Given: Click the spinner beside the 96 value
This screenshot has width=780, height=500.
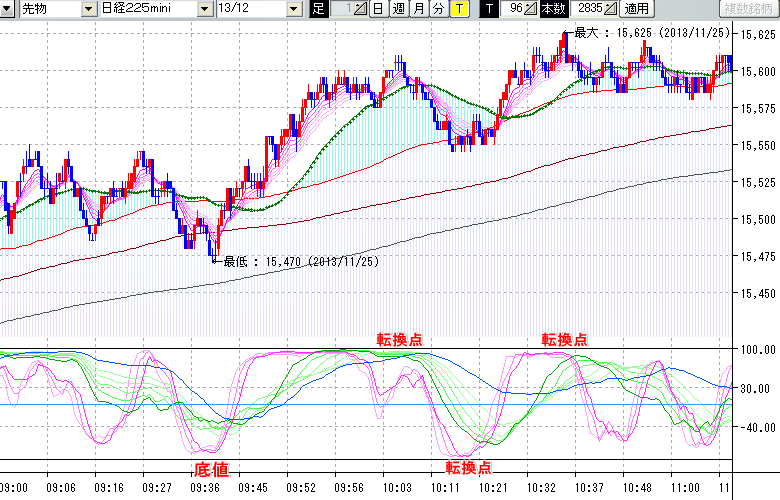Looking at the screenshot, I should coord(530,9).
